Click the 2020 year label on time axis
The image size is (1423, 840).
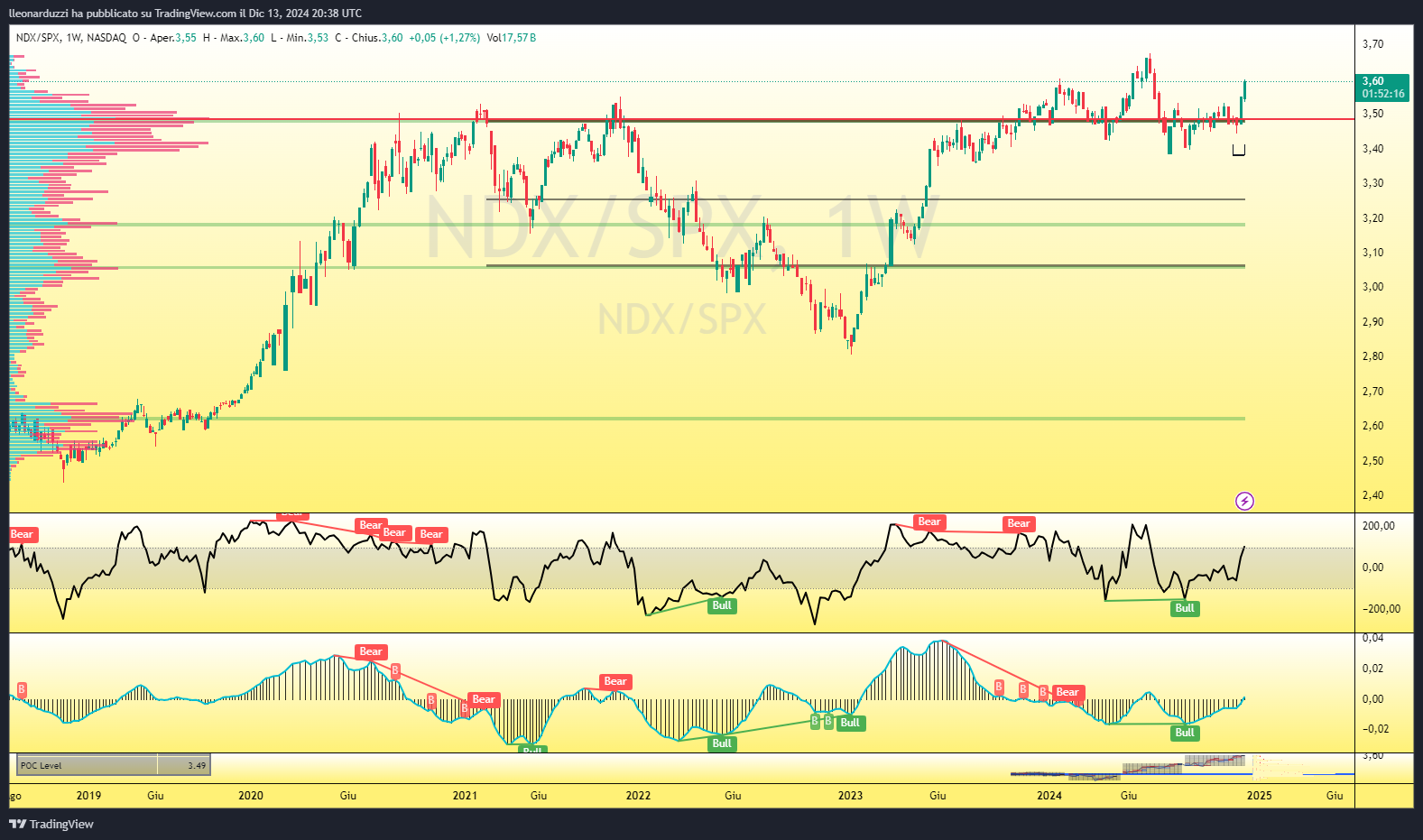coord(251,796)
